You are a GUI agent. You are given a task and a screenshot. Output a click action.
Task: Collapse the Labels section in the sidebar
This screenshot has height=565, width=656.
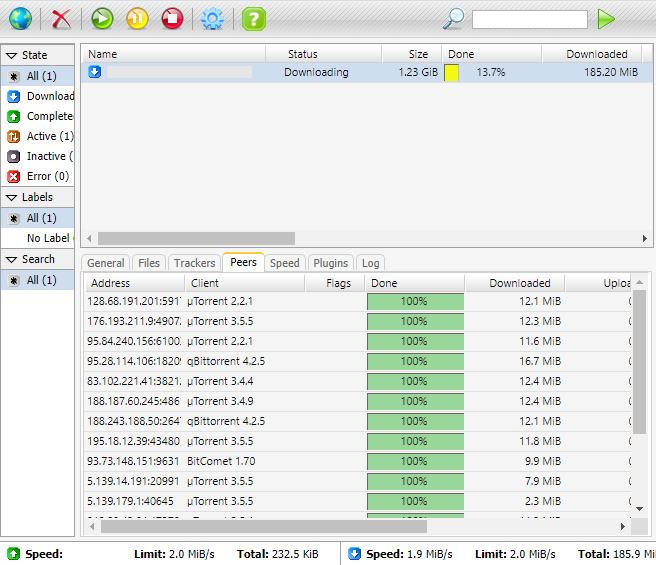[11, 198]
